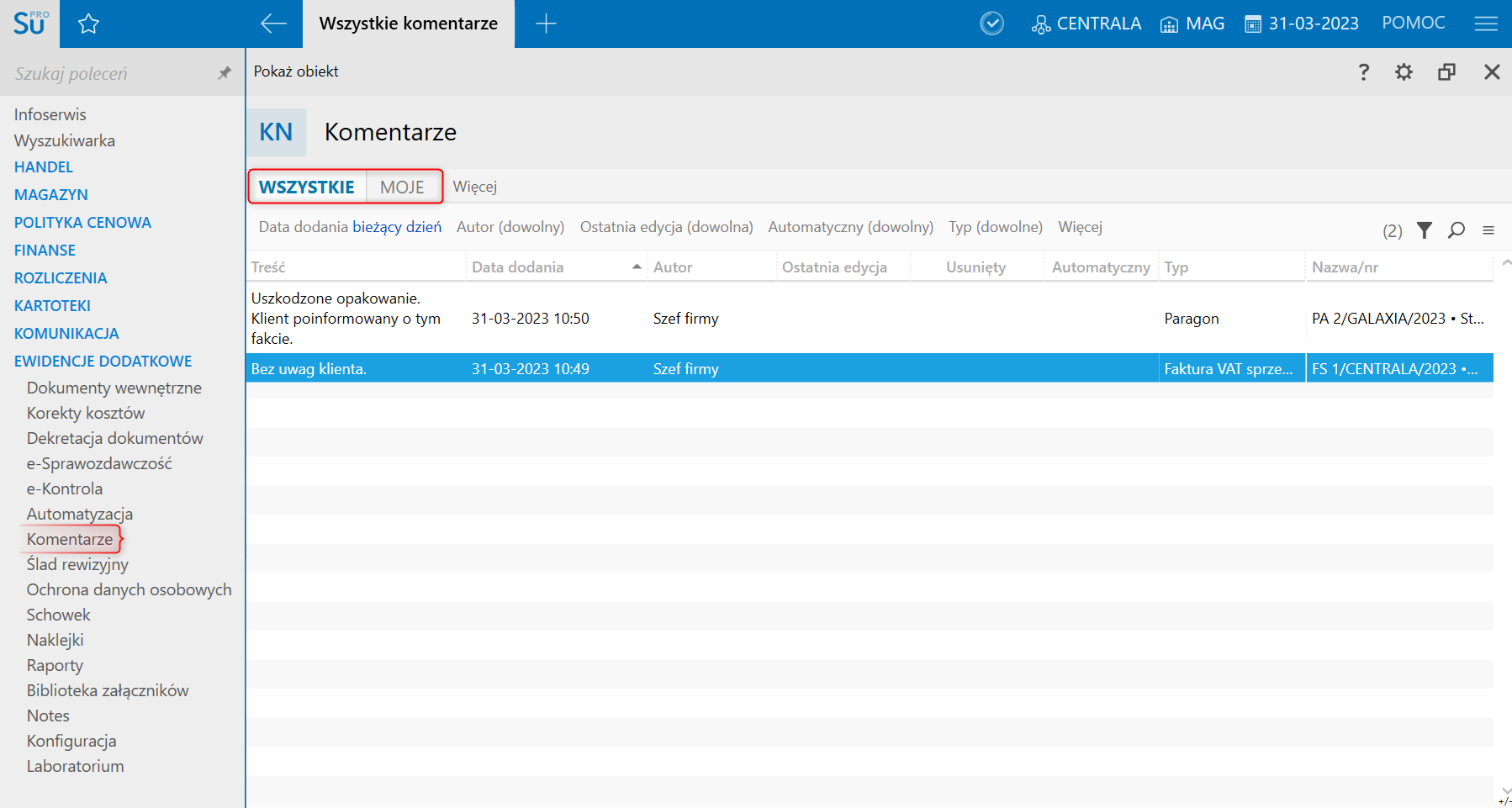Open Automatyczny (dowolny) filter

coord(851,227)
